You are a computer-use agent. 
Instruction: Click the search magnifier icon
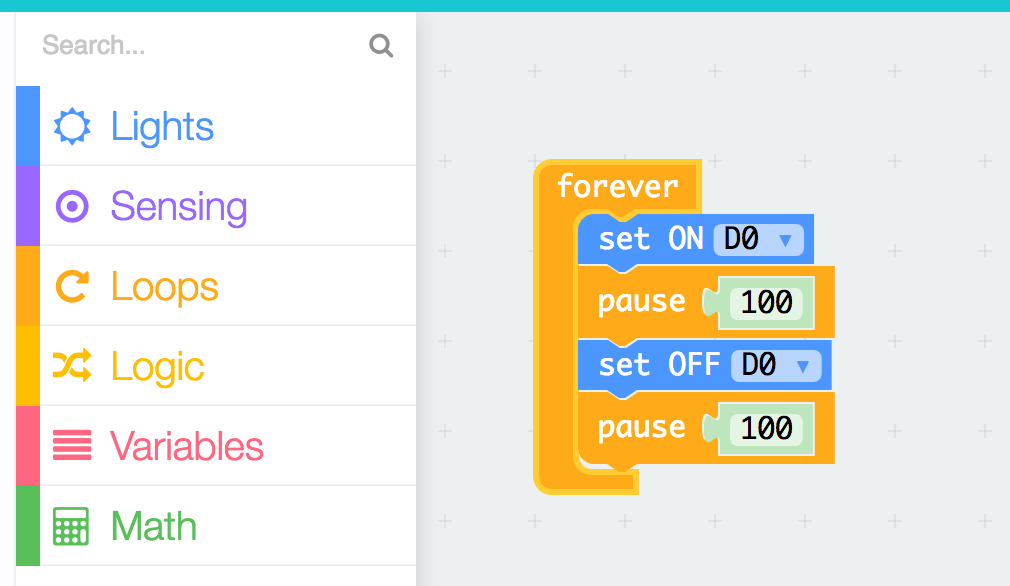pyautogui.click(x=381, y=46)
